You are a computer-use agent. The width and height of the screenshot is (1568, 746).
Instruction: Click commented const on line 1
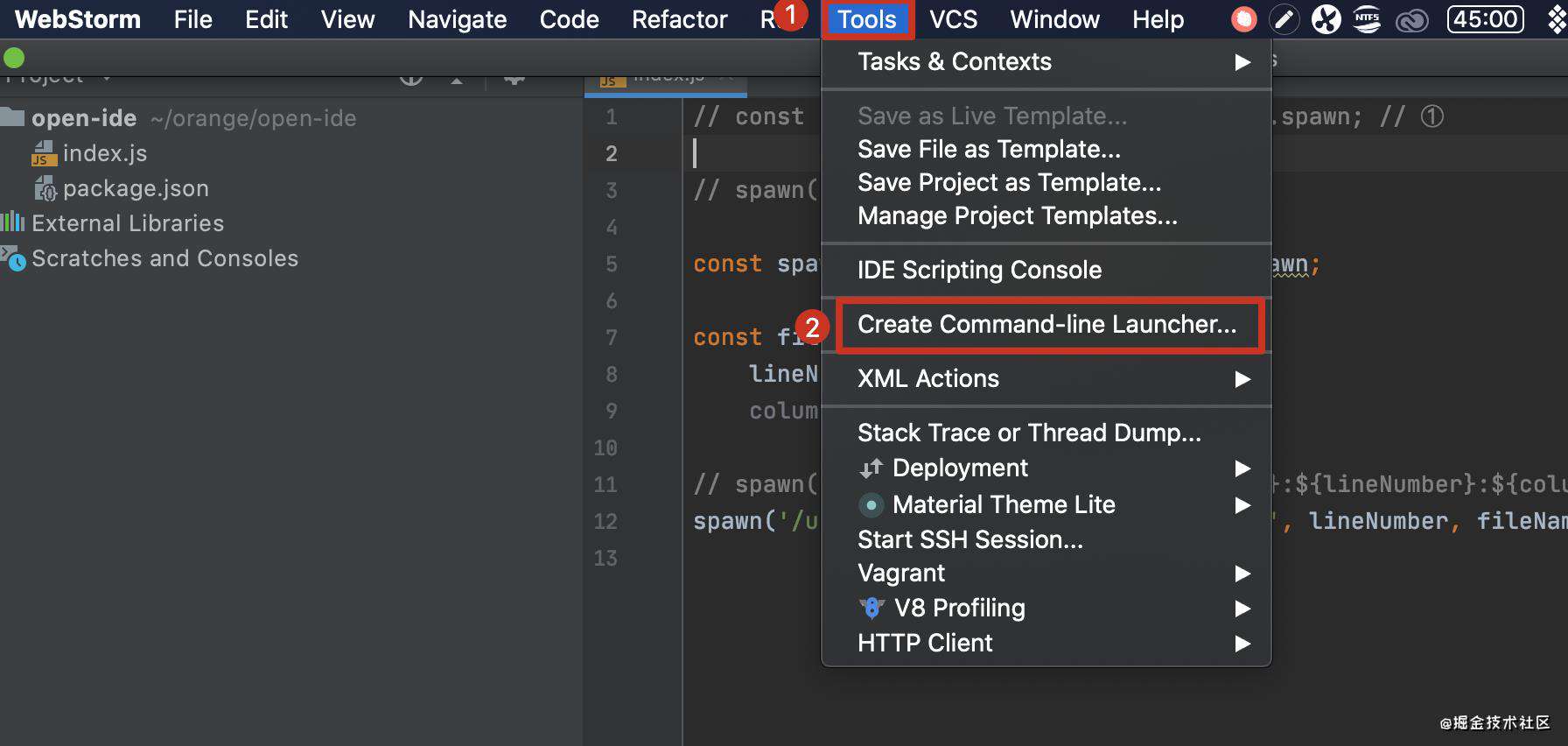pyautogui.click(x=749, y=117)
